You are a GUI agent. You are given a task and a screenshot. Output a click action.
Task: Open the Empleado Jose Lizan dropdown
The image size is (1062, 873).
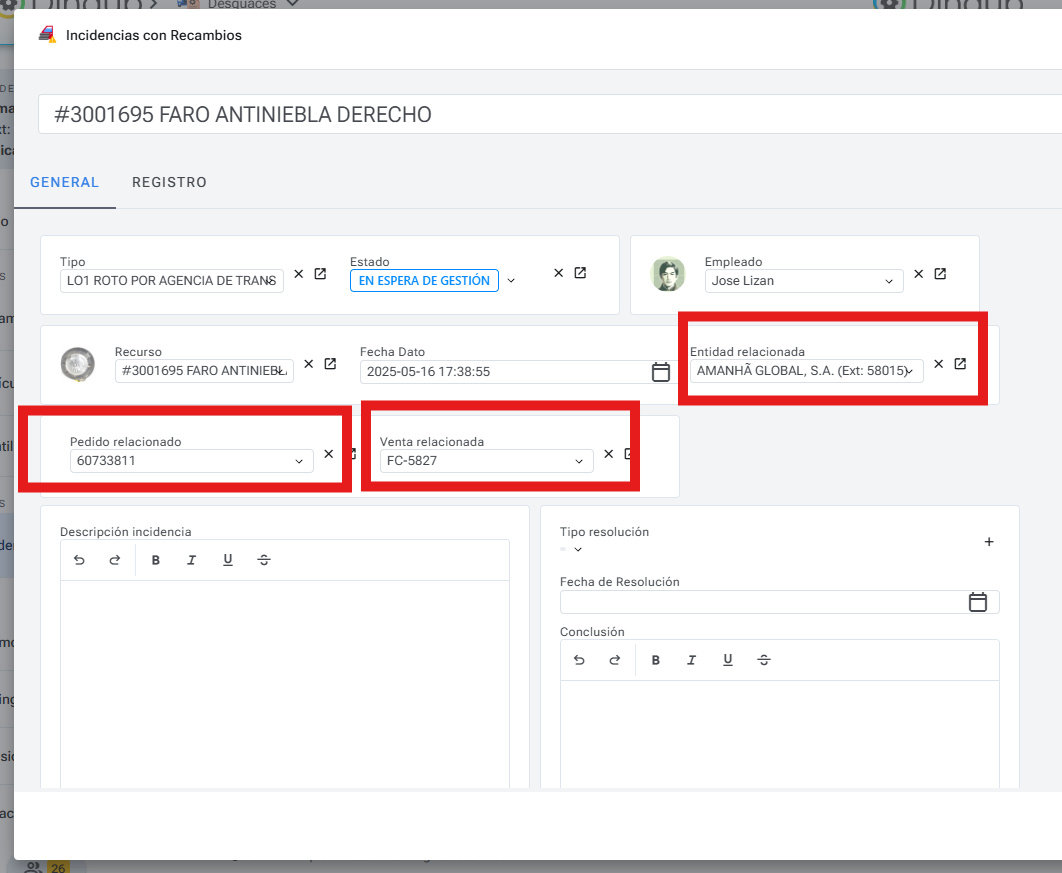[x=889, y=282]
